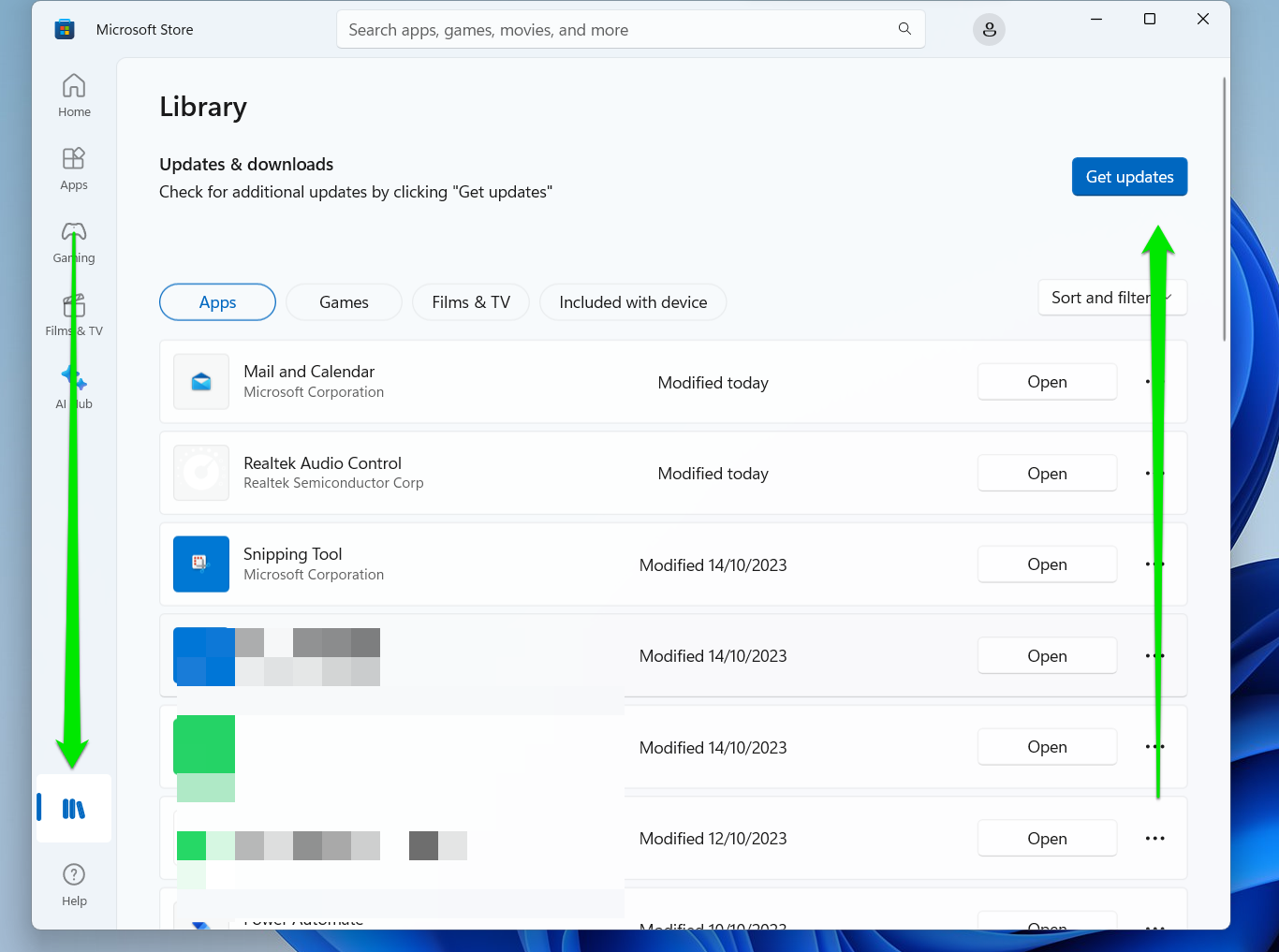Expand the Sort and filter dropdown
Screen dimensions: 1279x952
tap(1112, 298)
